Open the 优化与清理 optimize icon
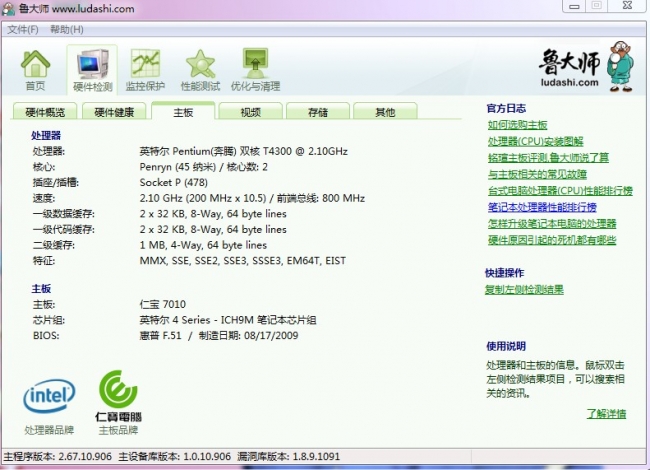Image resolution: width=650 pixels, height=470 pixels. (256, 69)
